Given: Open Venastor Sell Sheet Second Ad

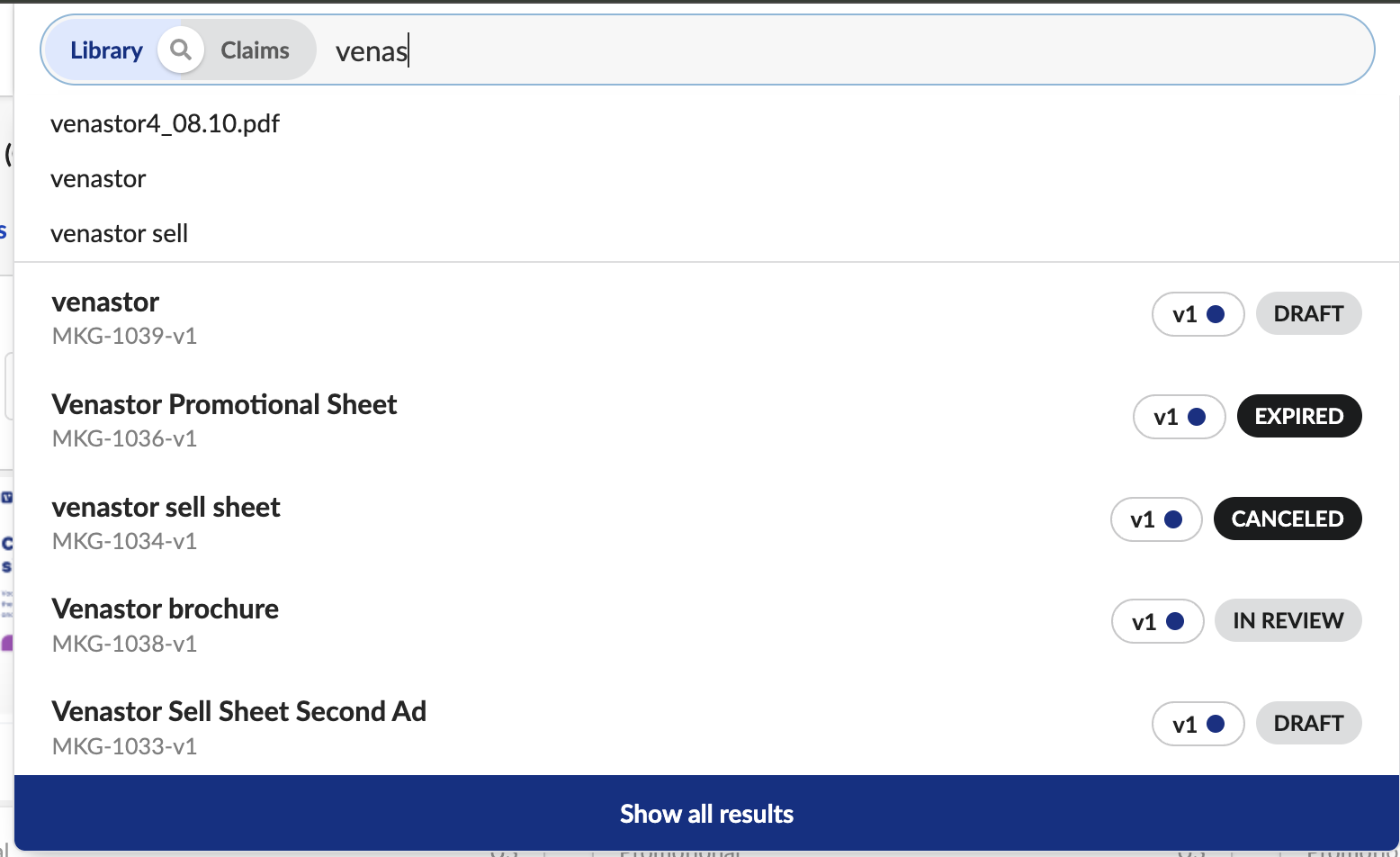Looking at the screenshot, I should pyautogui.click(x=706, y=726).
